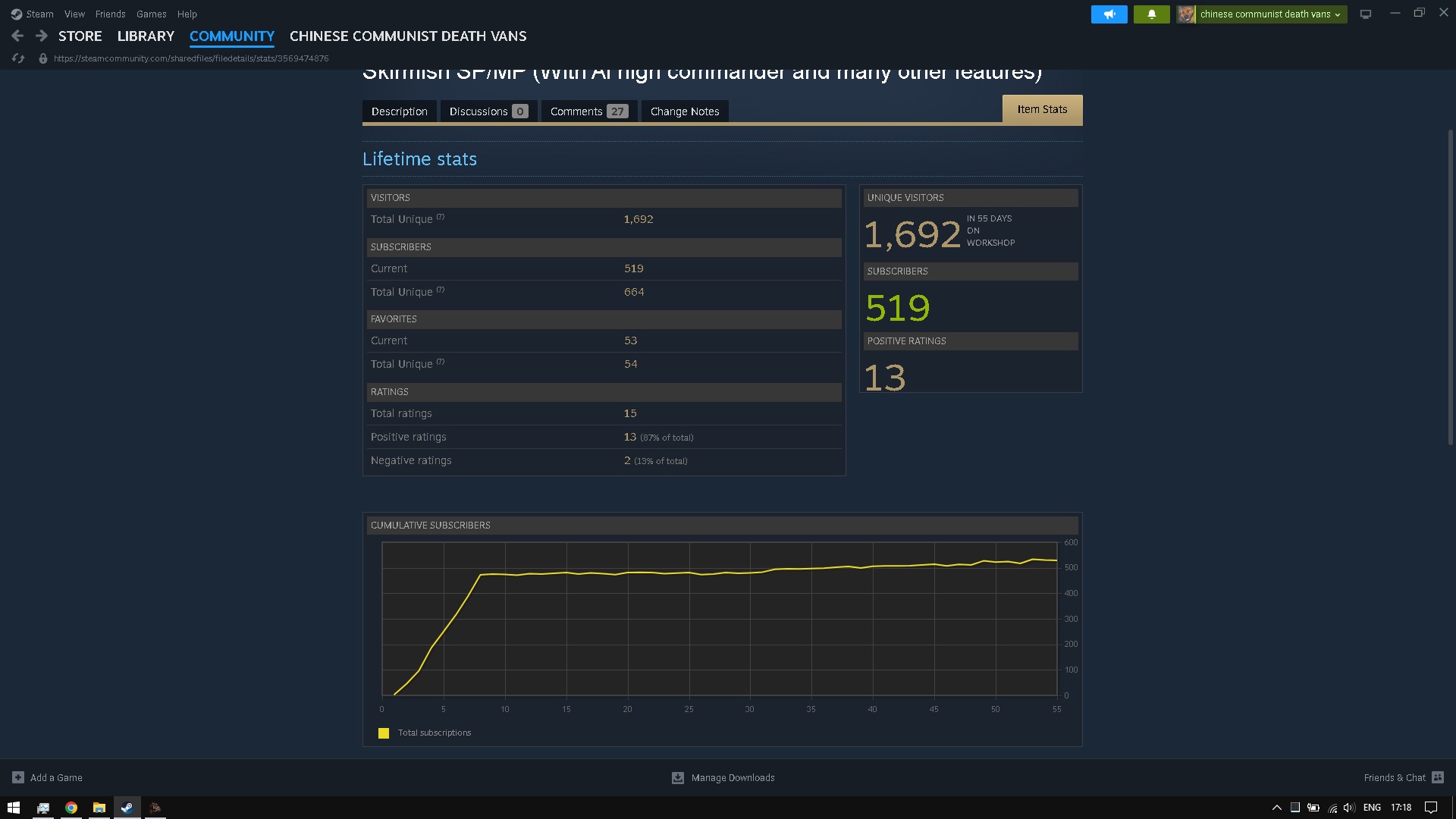Switch to the Change Notes tab

tap(684, 111)
